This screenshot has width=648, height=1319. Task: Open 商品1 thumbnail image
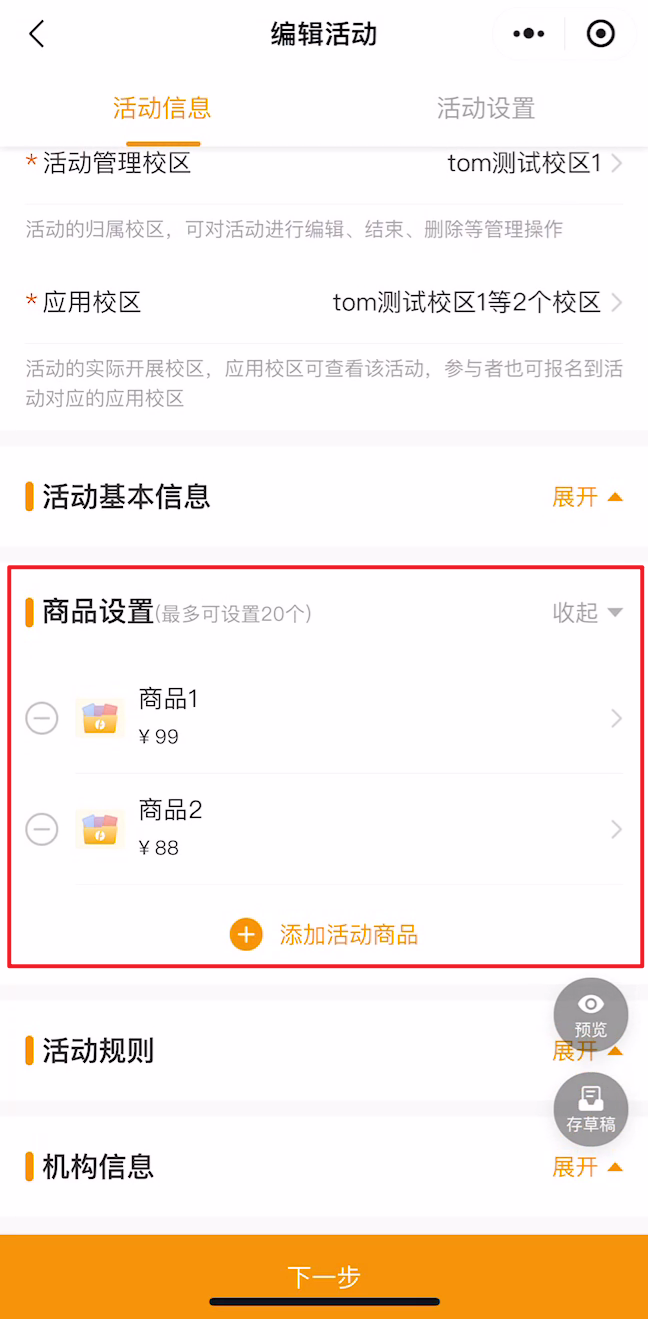tap(100, 718)
